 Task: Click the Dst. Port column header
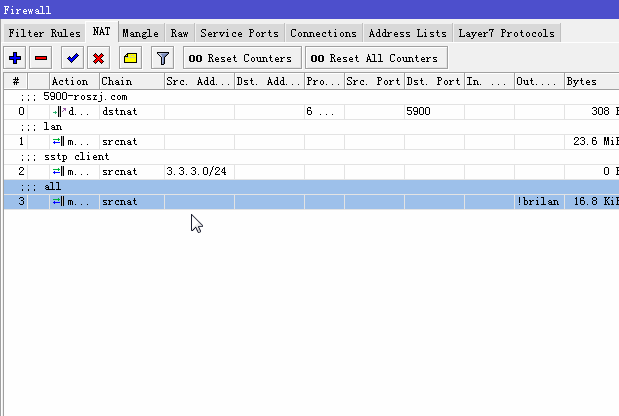pyautogui.click(x=434, y=81)
